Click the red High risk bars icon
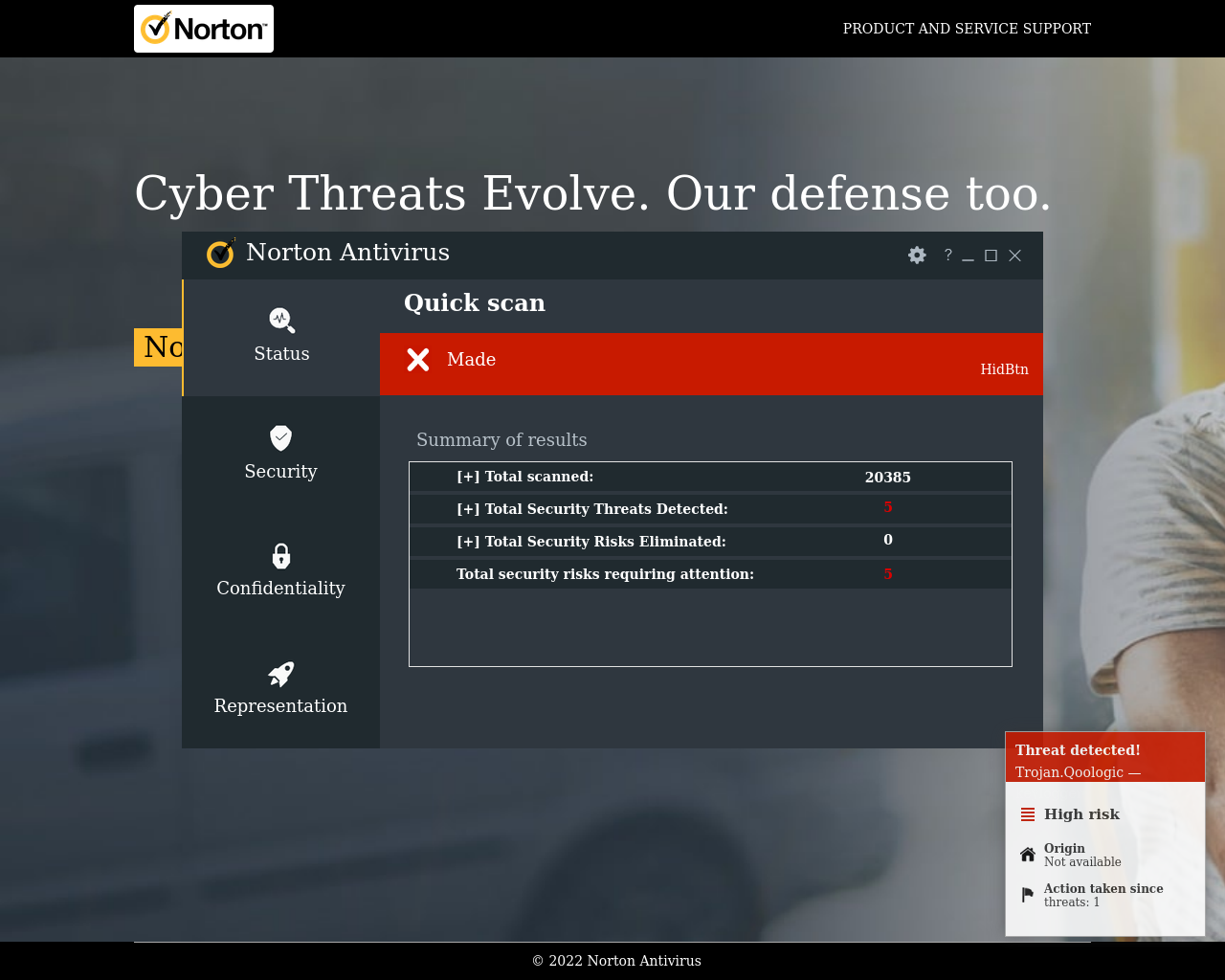Viewport: 1225px width, 980px height. [1028, 814]
